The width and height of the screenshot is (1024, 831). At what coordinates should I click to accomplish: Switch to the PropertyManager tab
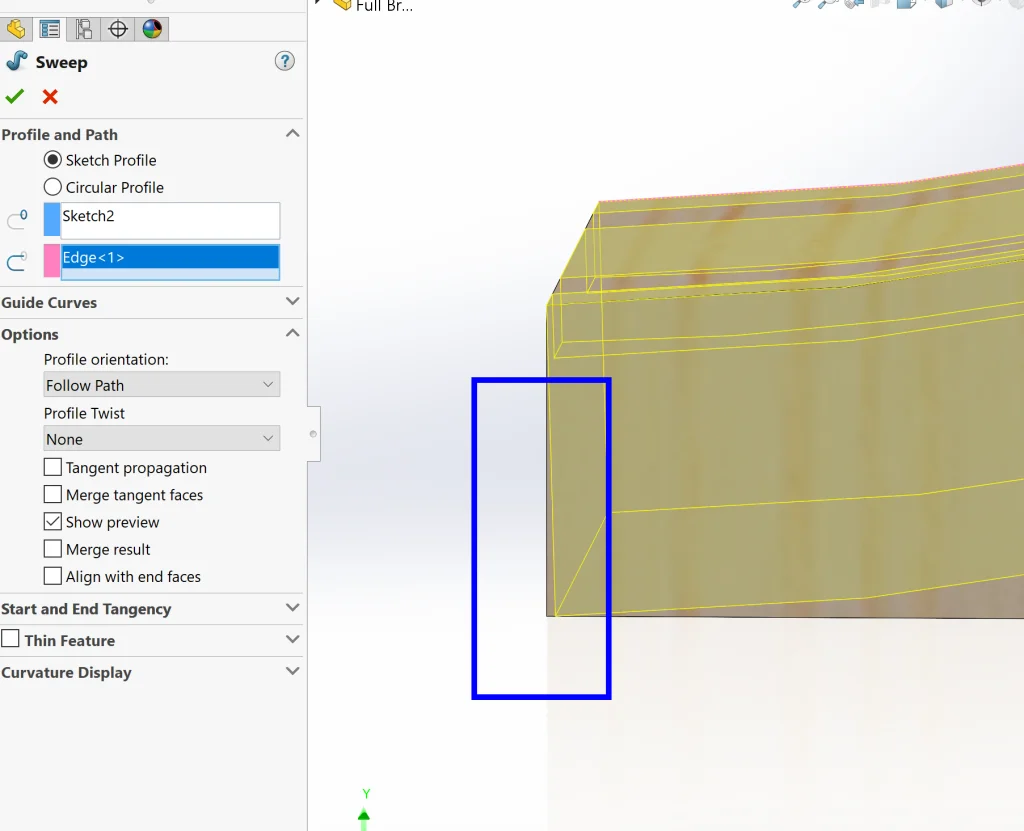coord(50,29)
